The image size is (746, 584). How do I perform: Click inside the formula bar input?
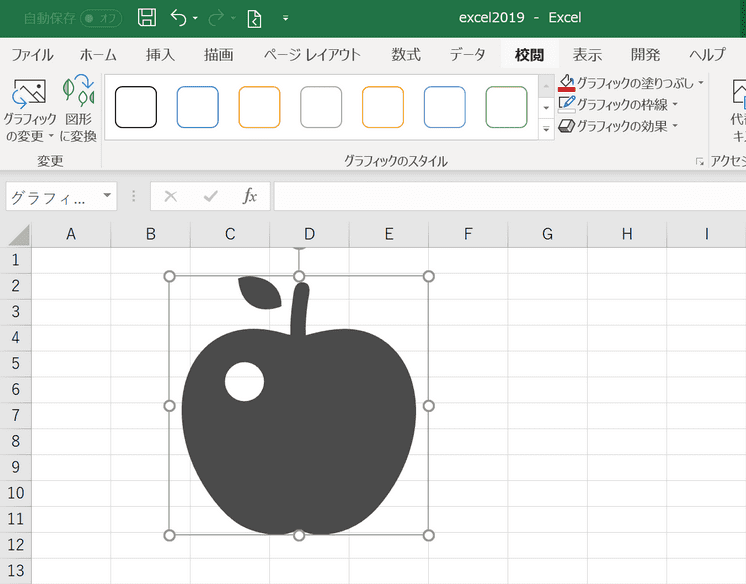pos(510,196)
